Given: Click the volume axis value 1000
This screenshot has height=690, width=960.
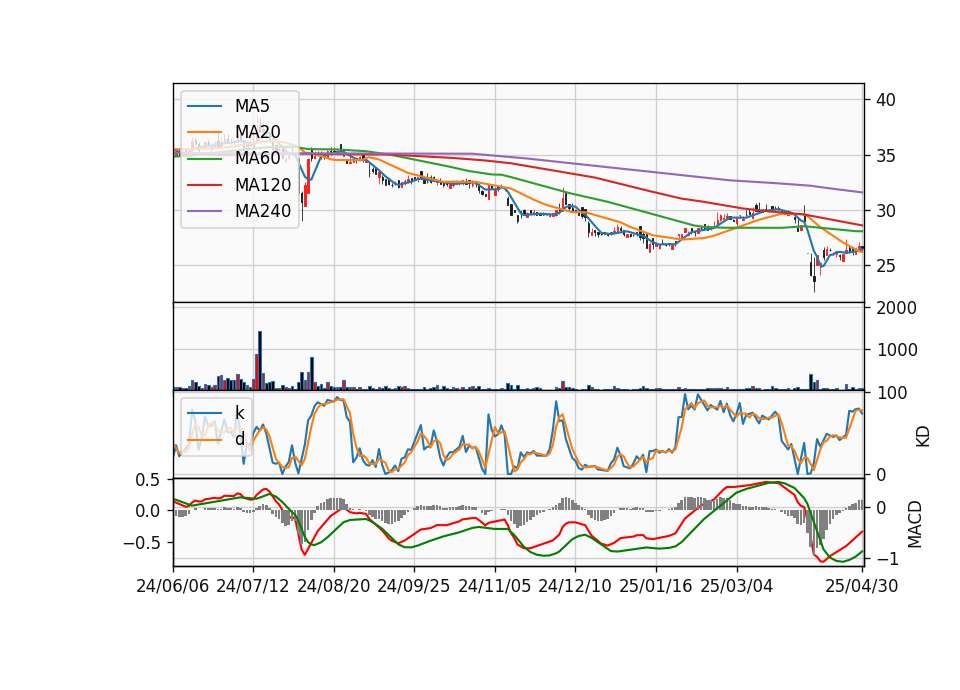Looking at the screenshot, I should coord(896,350).
